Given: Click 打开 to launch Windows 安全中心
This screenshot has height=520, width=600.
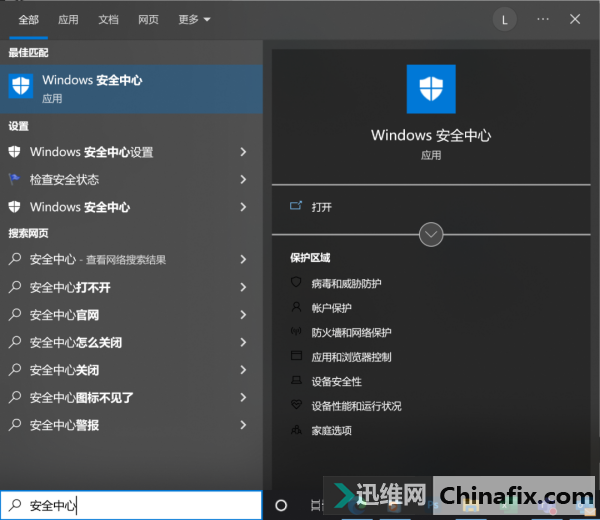Looking at the screenshot, I should point(321,207).
